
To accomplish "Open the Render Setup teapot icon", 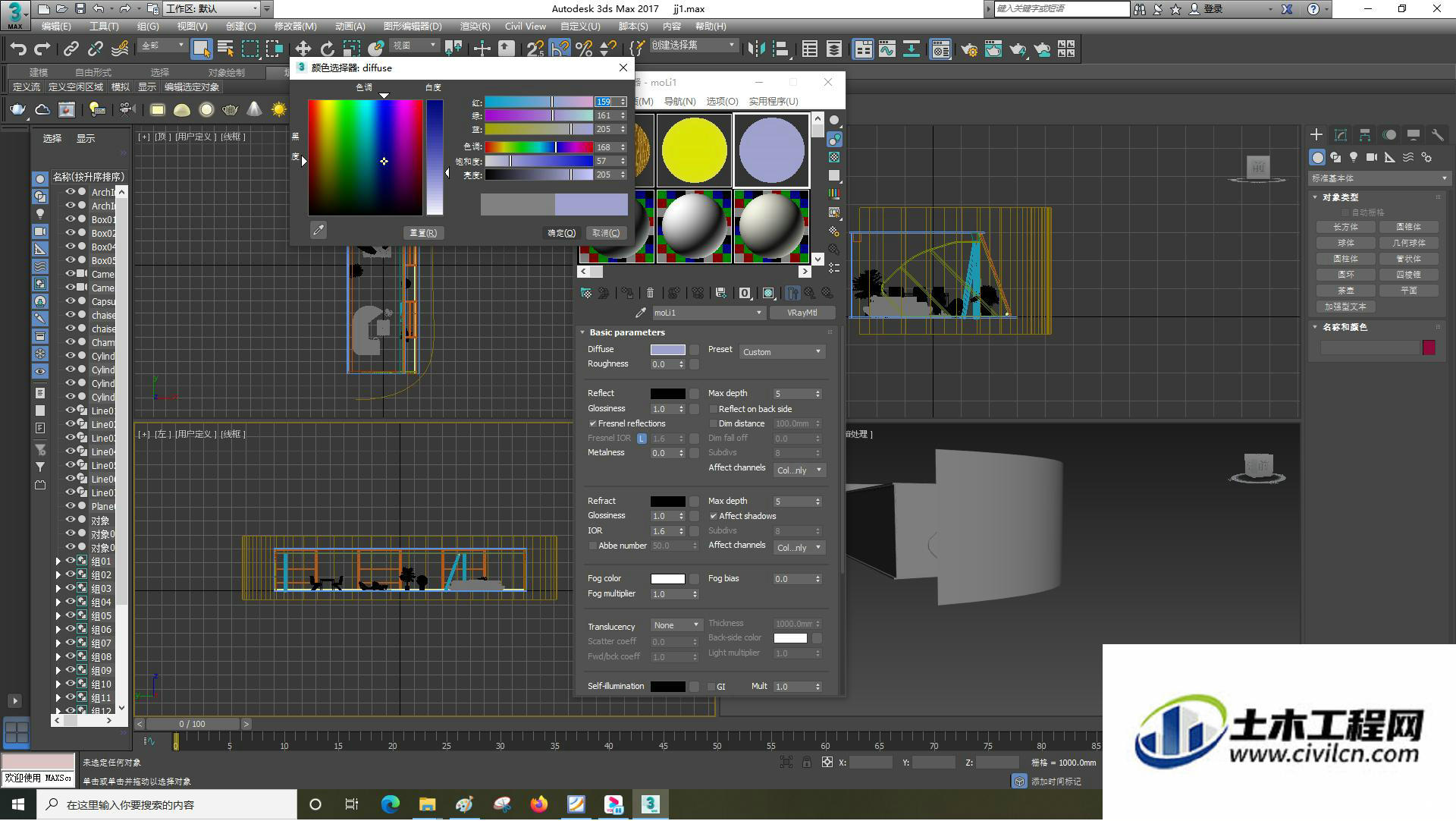I will [x=968, y=49].
